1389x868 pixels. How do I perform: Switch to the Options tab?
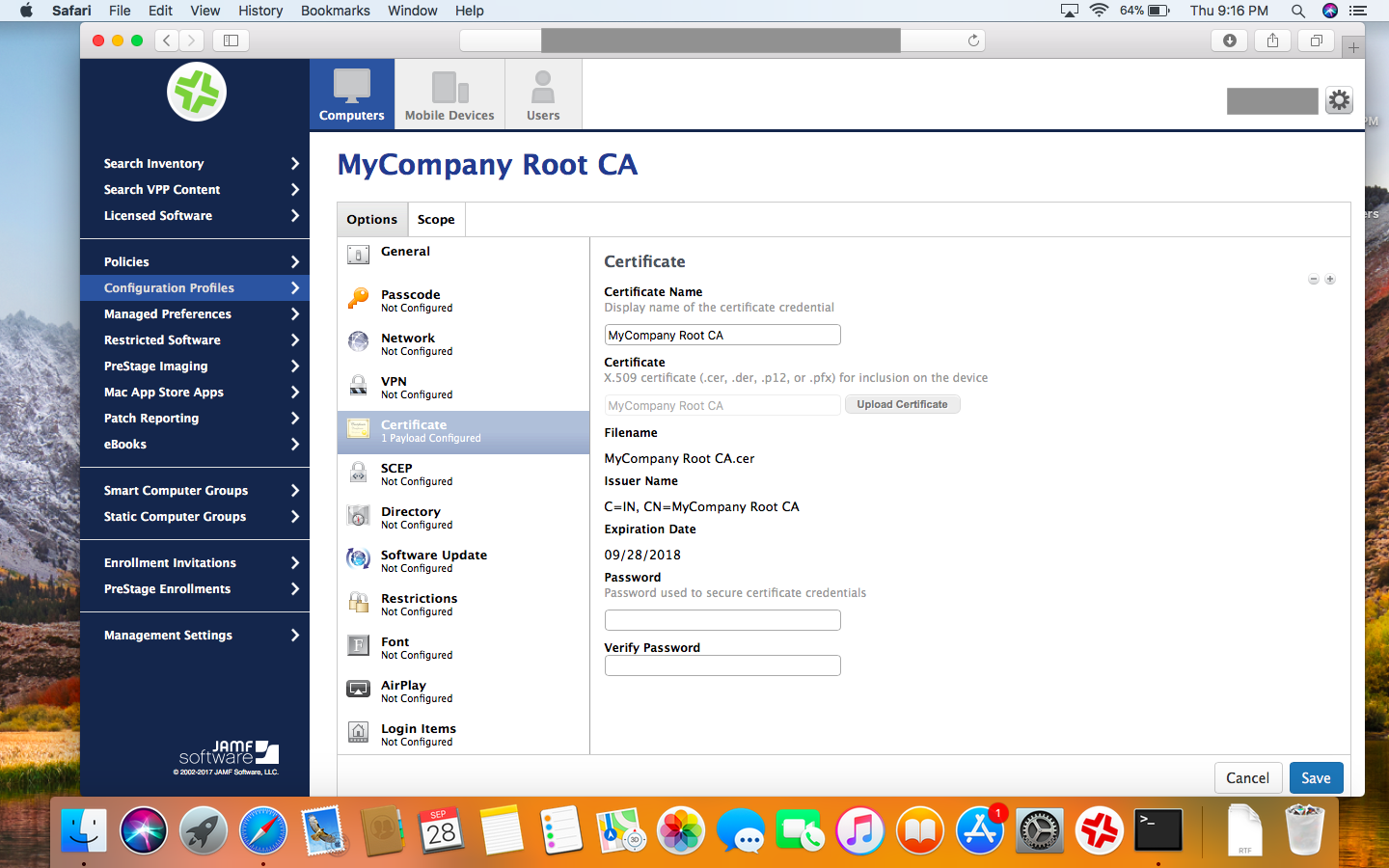[x=372, y=220]
